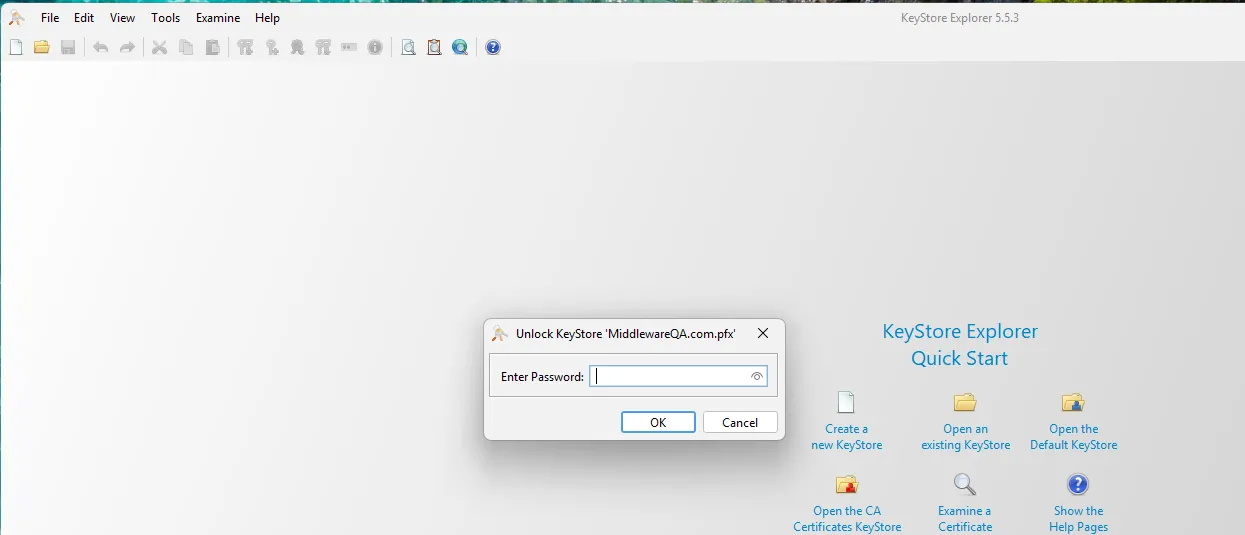
Task: Click the Set KeyStore Password toolbar icon
Action: (x=349, y=47)
